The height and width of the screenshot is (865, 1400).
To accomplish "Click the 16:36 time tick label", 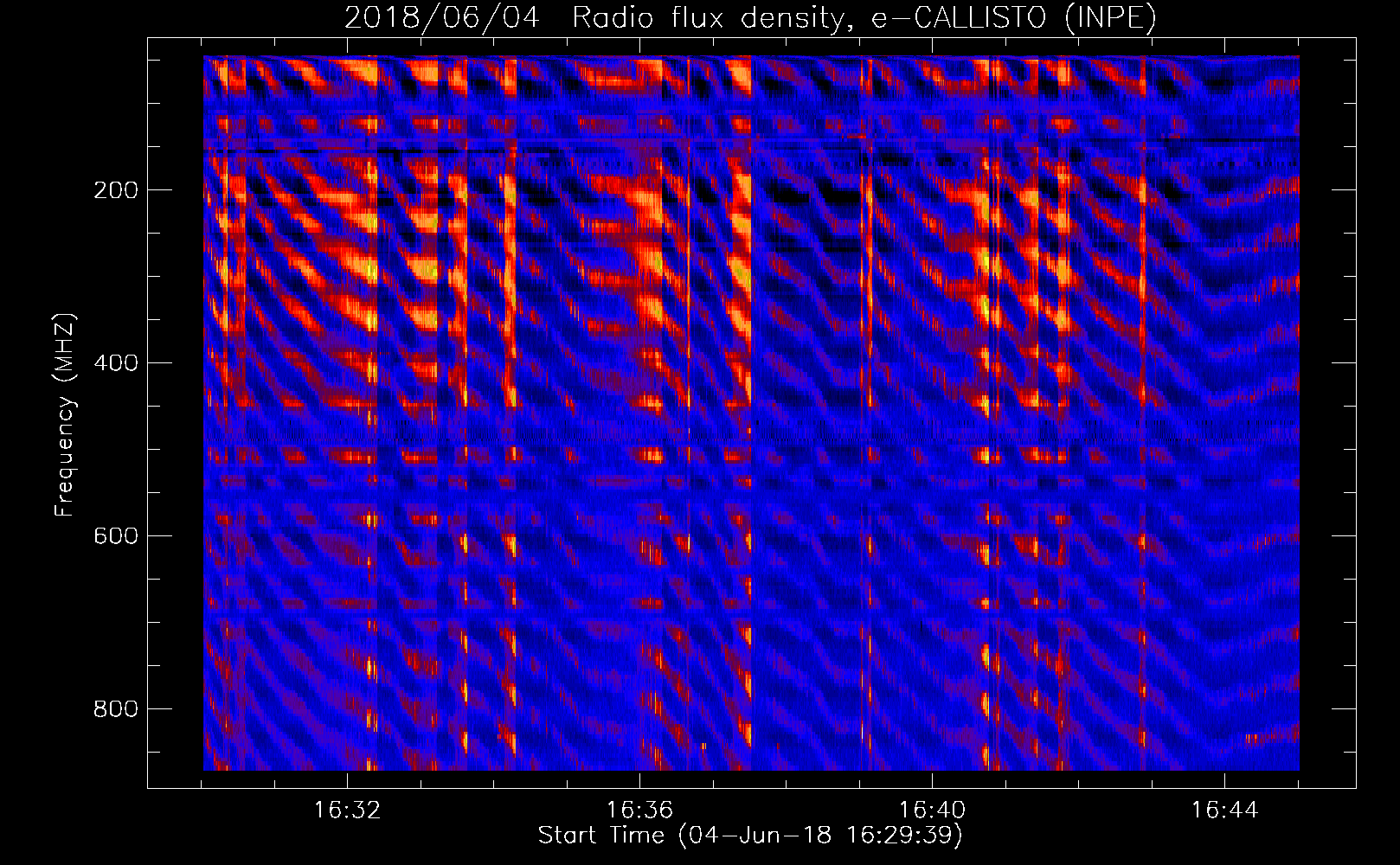I will point(639,811).
